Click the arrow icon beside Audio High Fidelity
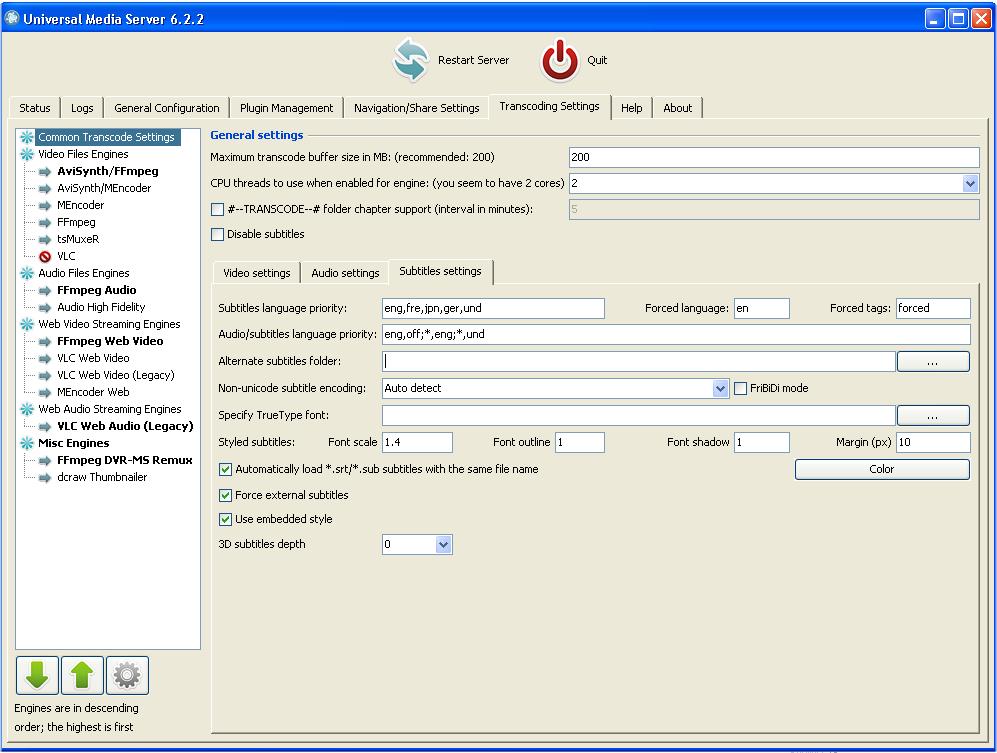997x753 pixels. click(45, 307)
